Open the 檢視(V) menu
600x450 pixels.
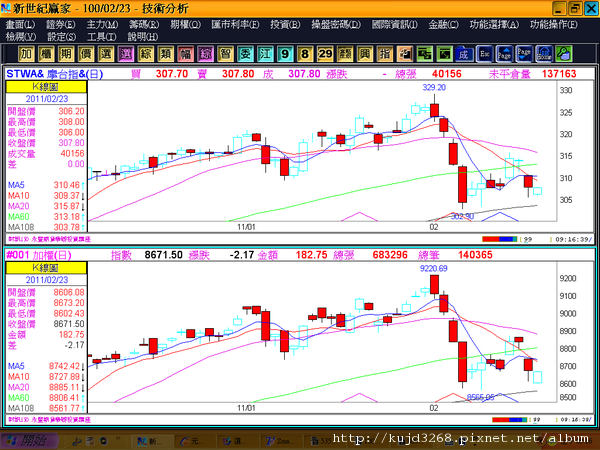pyautogui.click(x=21, y=37)
